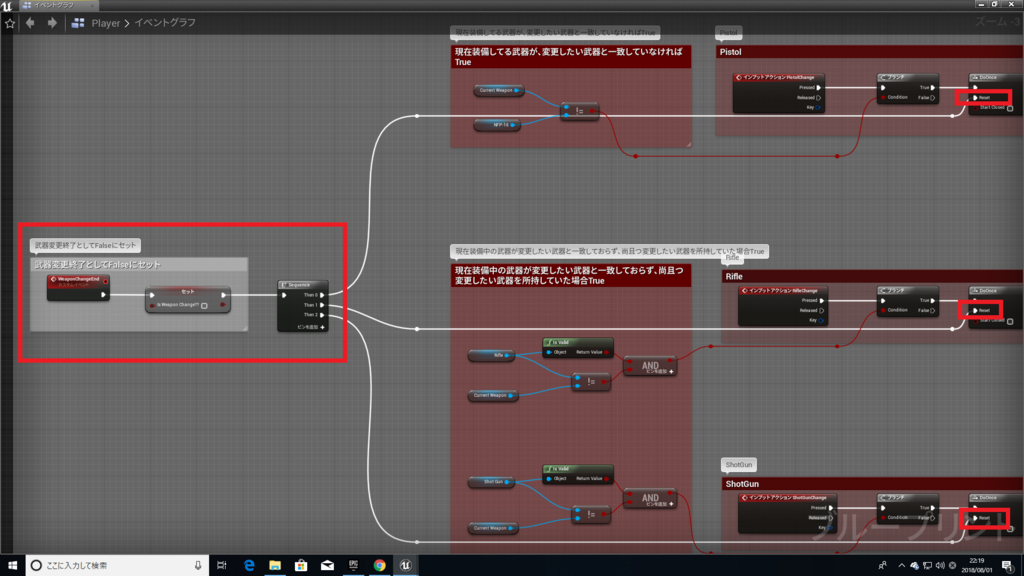Open Unreal Editor from the taskbar
Image resolution: width=1024 pixels, height=576 pixels.
(406, 566)
